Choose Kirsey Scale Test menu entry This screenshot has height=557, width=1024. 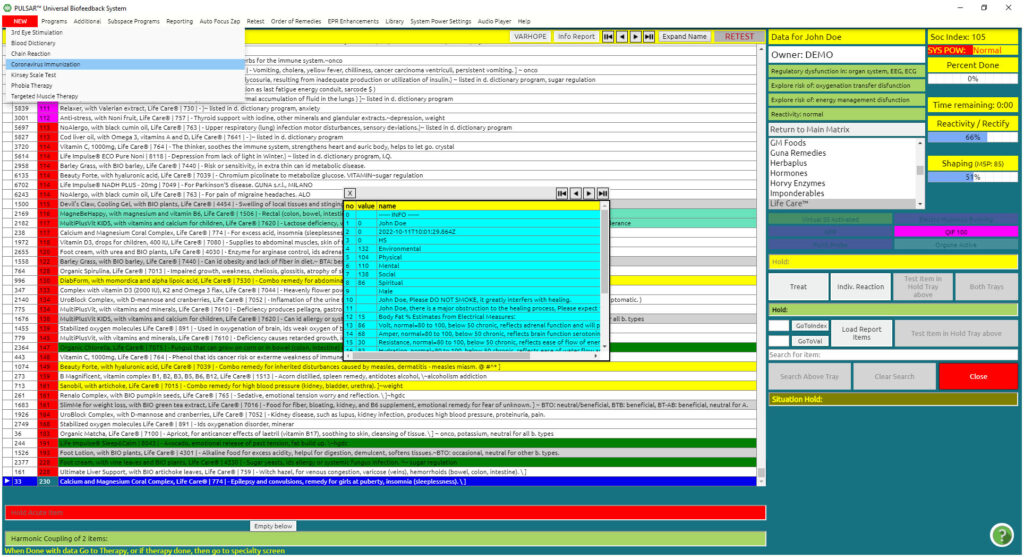click(x=34, y=75)
